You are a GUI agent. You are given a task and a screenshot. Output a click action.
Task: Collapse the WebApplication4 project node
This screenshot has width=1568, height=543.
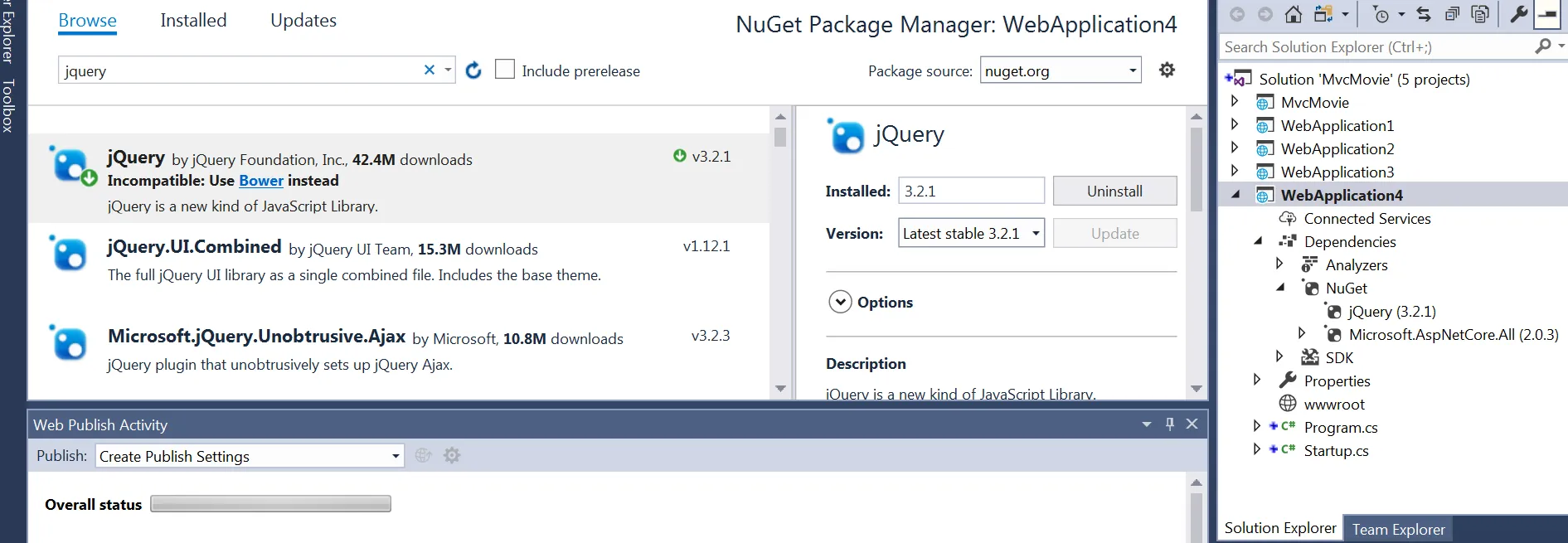(1235, 195)
